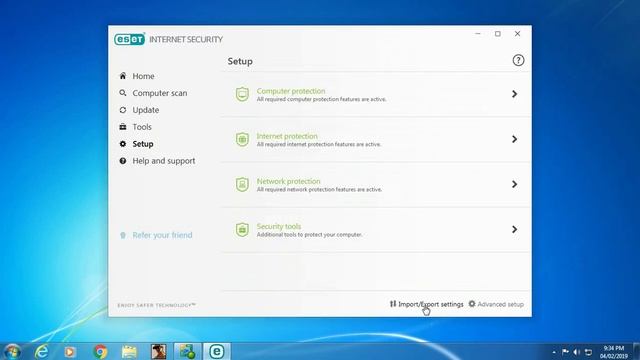Viewport: 640px width, 360px height.
Task: Click the taskbar clock showing 9:34 PM
Action: [613, 352]
